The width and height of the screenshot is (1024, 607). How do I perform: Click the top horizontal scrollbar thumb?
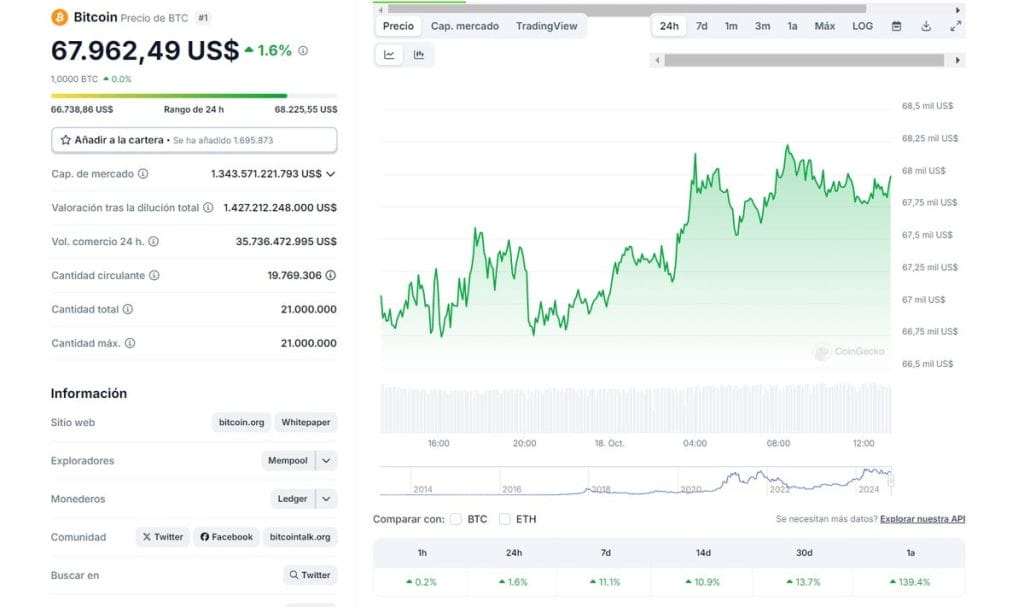627,10
